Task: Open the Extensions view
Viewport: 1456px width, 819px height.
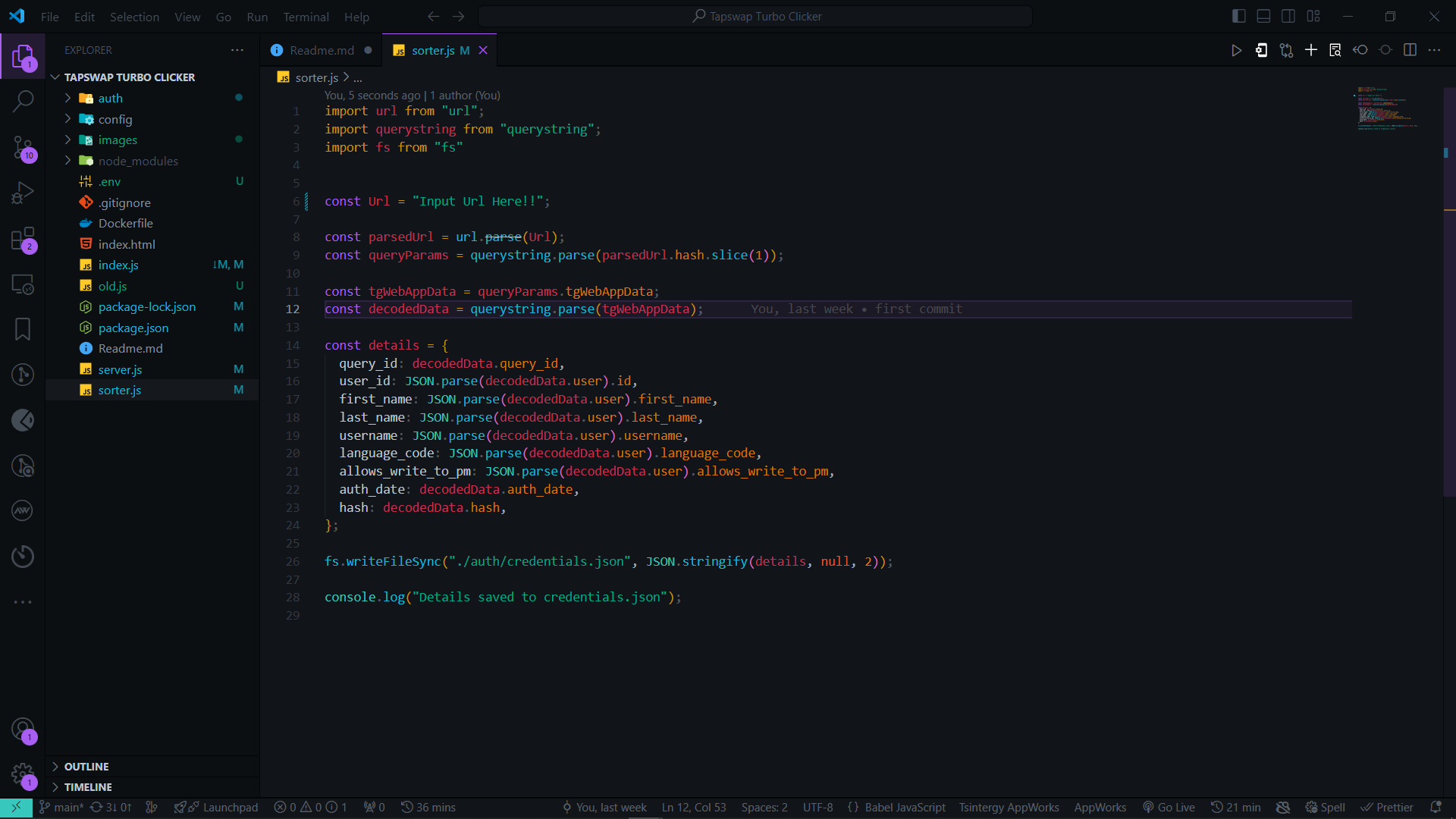Action: click(23, 239)
